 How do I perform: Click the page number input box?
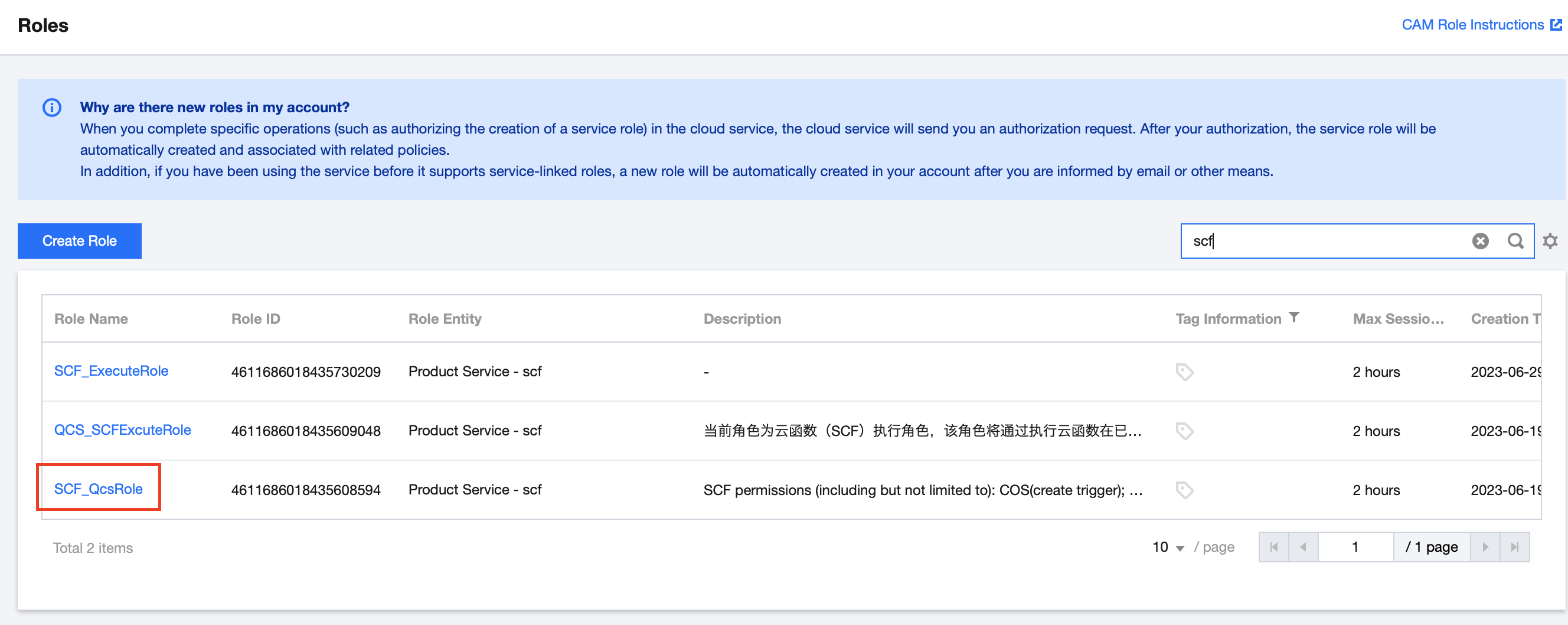tap(1355, 547)
